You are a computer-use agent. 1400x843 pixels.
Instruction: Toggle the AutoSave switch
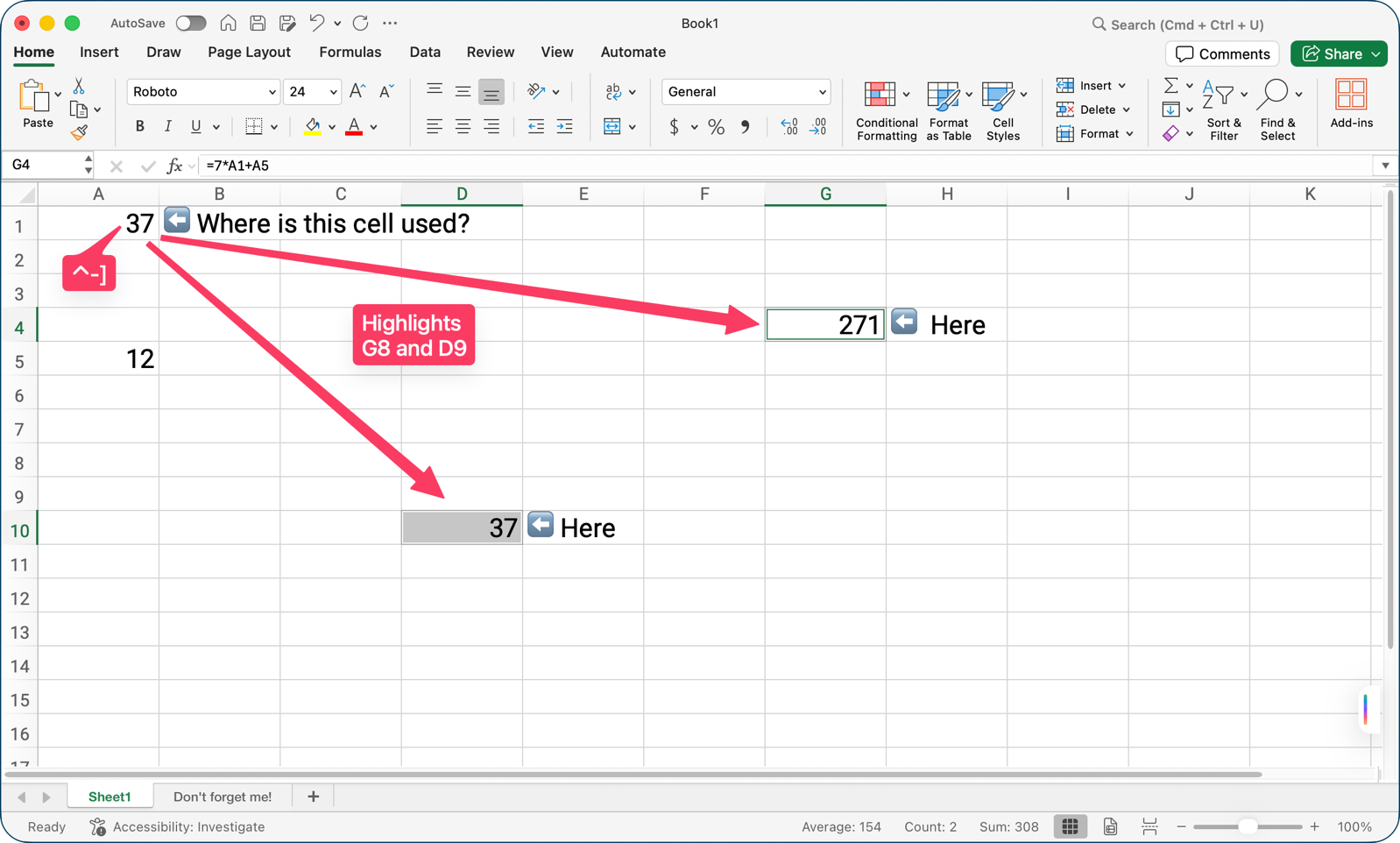click(x=190, y=24)
